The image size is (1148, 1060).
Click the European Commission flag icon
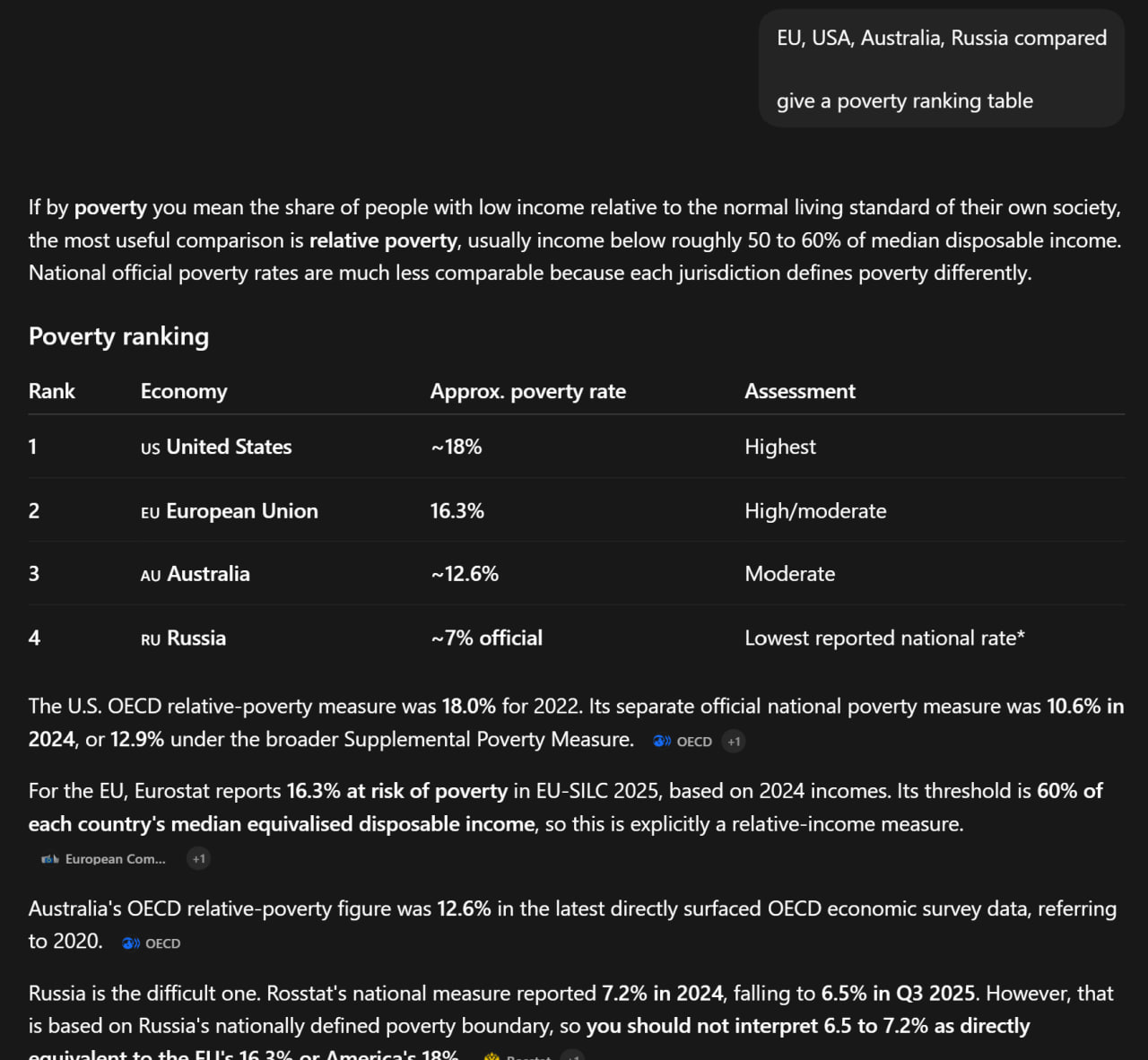click(50, 859)
